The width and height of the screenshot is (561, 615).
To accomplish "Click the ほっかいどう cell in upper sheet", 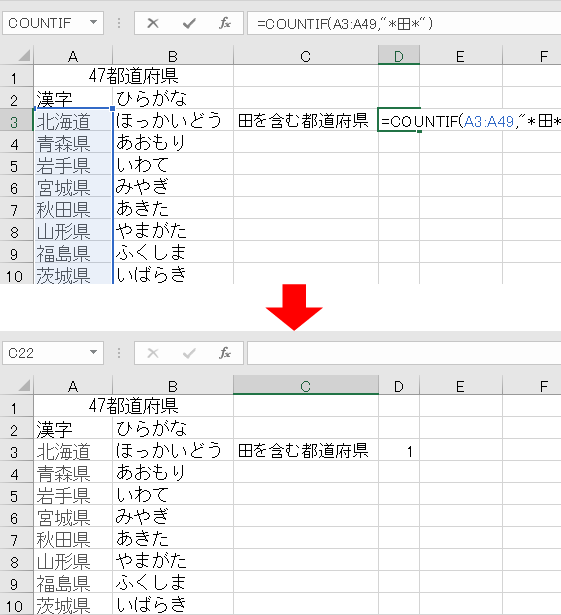I will 173,120.
